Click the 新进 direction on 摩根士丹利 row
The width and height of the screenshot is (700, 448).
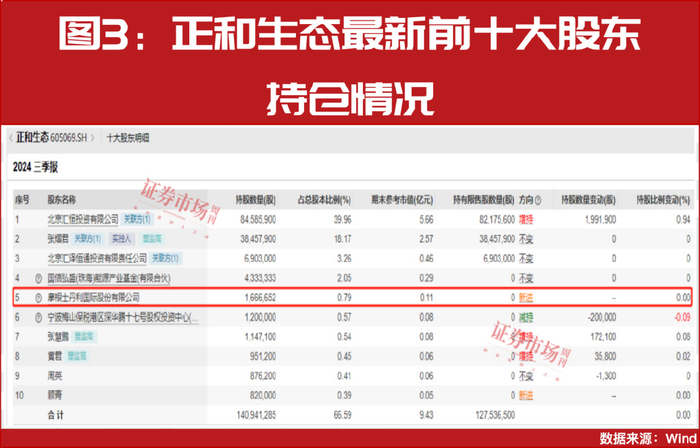pos(526,298)
